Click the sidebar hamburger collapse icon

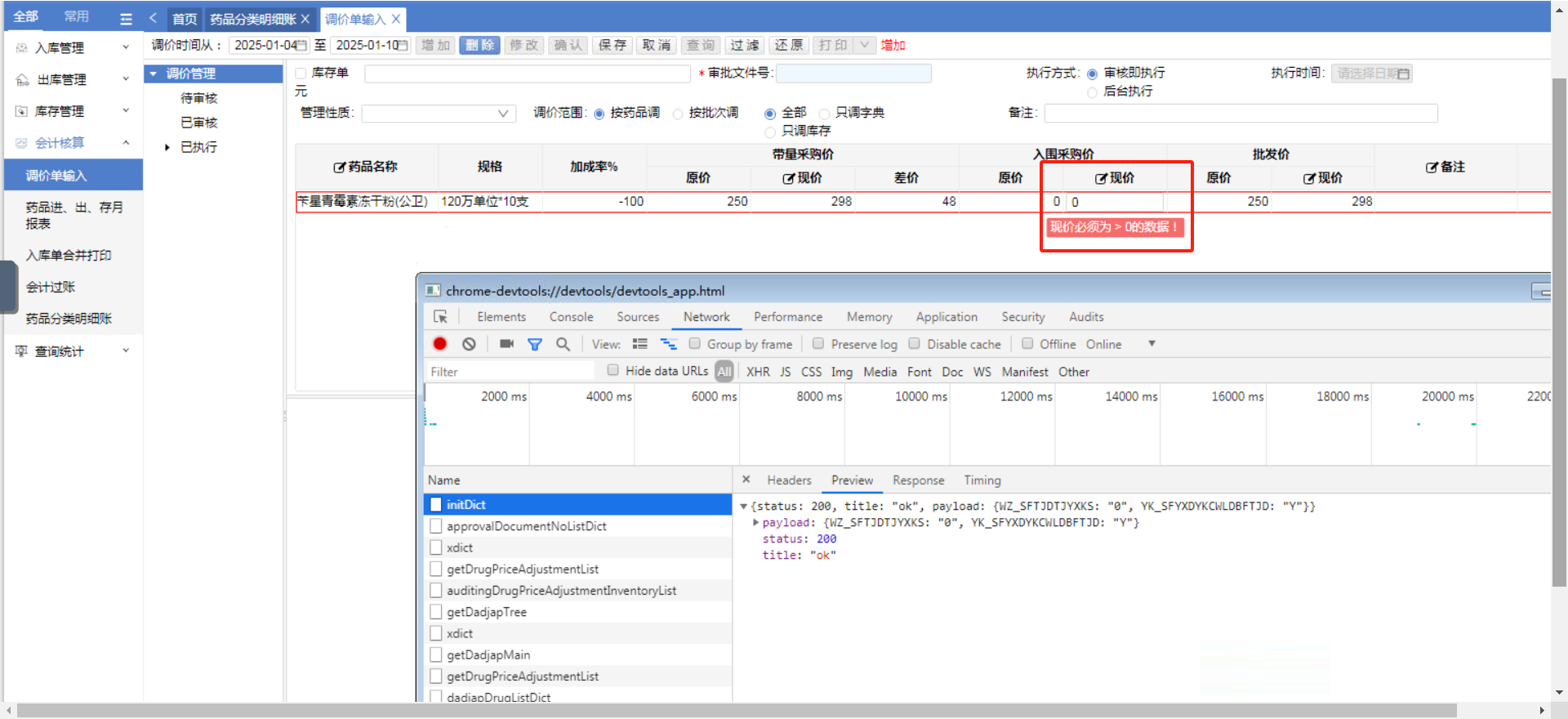click(x=126, y=18)
